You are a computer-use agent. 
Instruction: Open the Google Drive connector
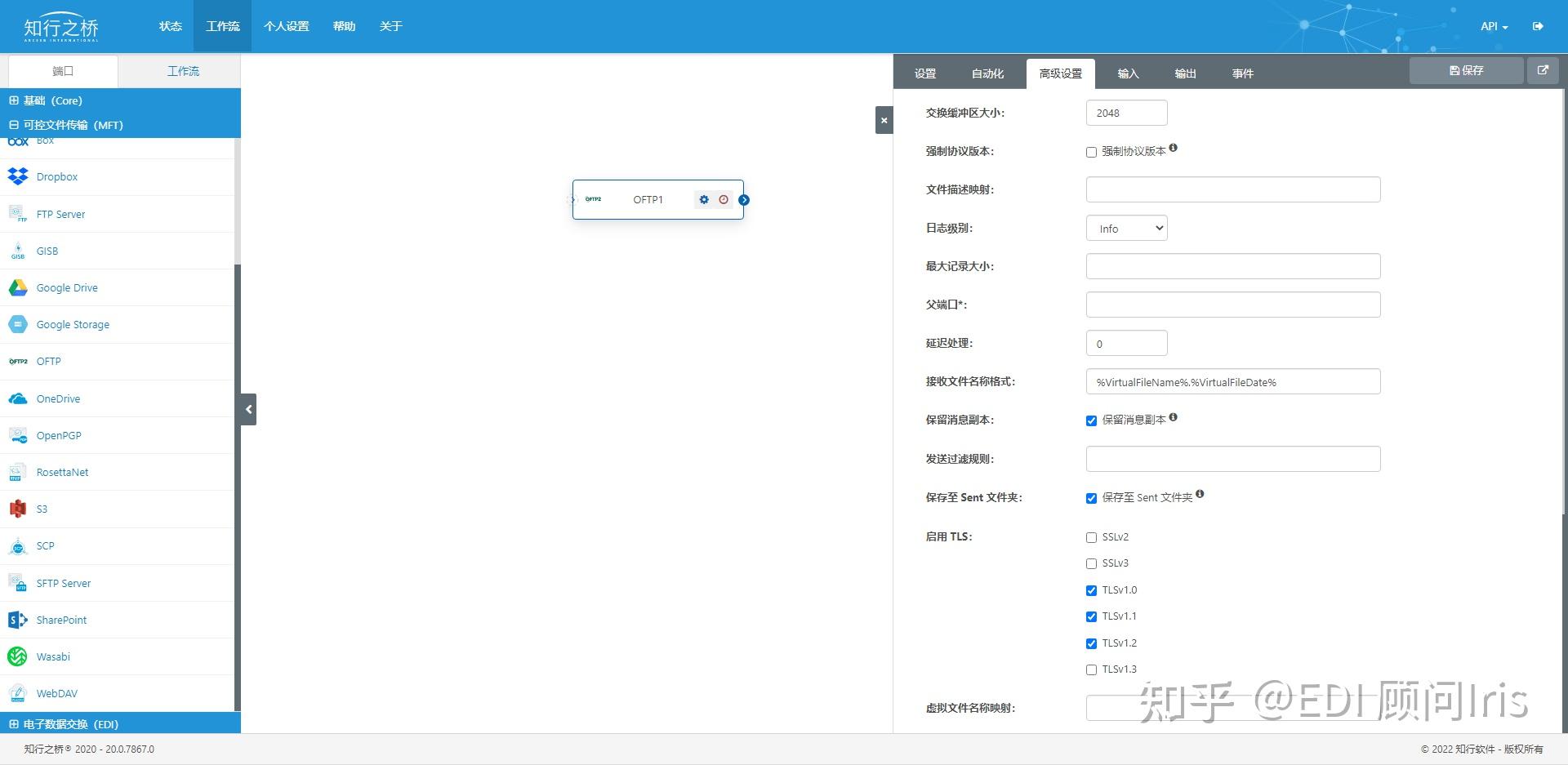pos(67,287)
